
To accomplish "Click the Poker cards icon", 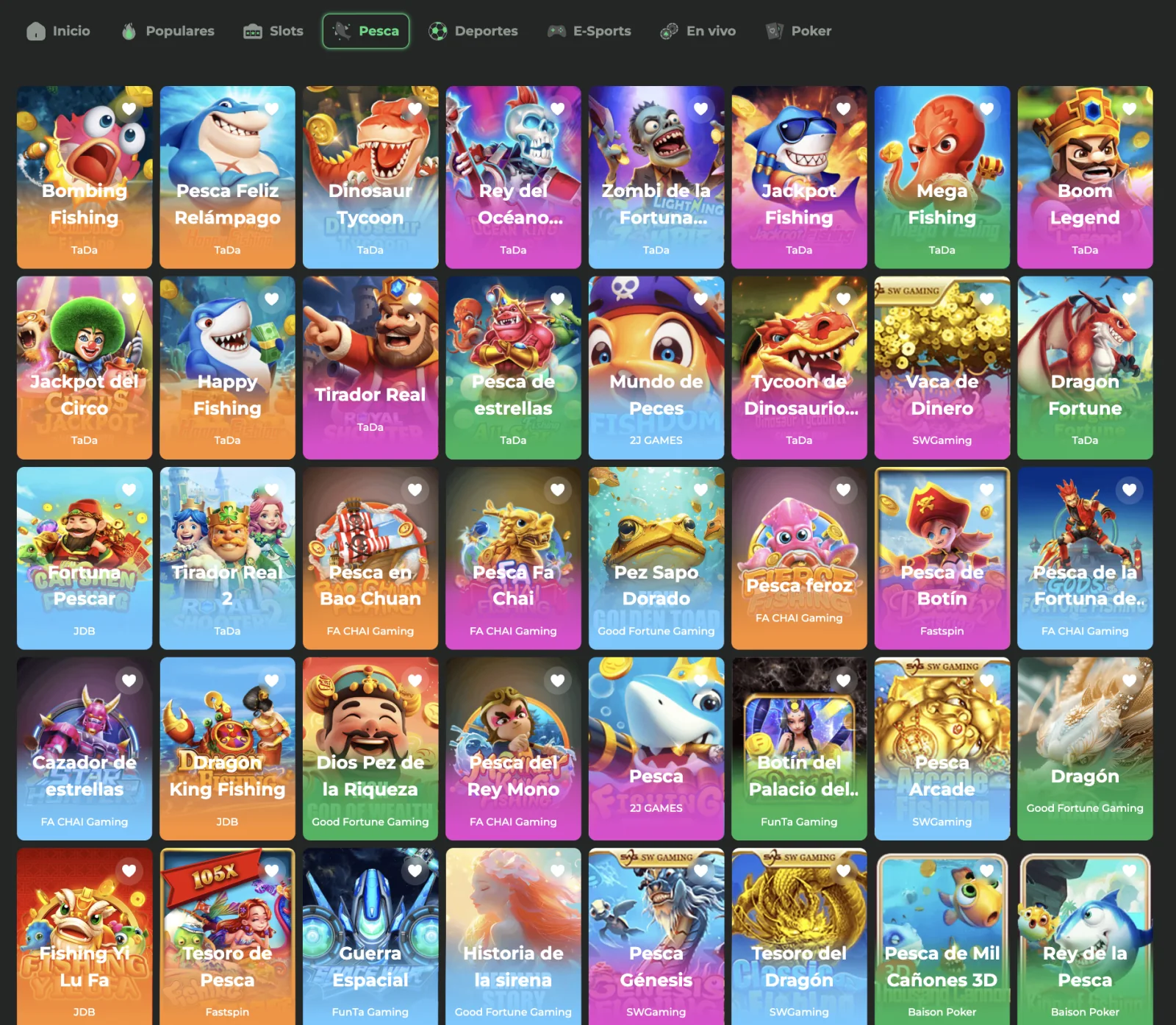I will [774, 31].
